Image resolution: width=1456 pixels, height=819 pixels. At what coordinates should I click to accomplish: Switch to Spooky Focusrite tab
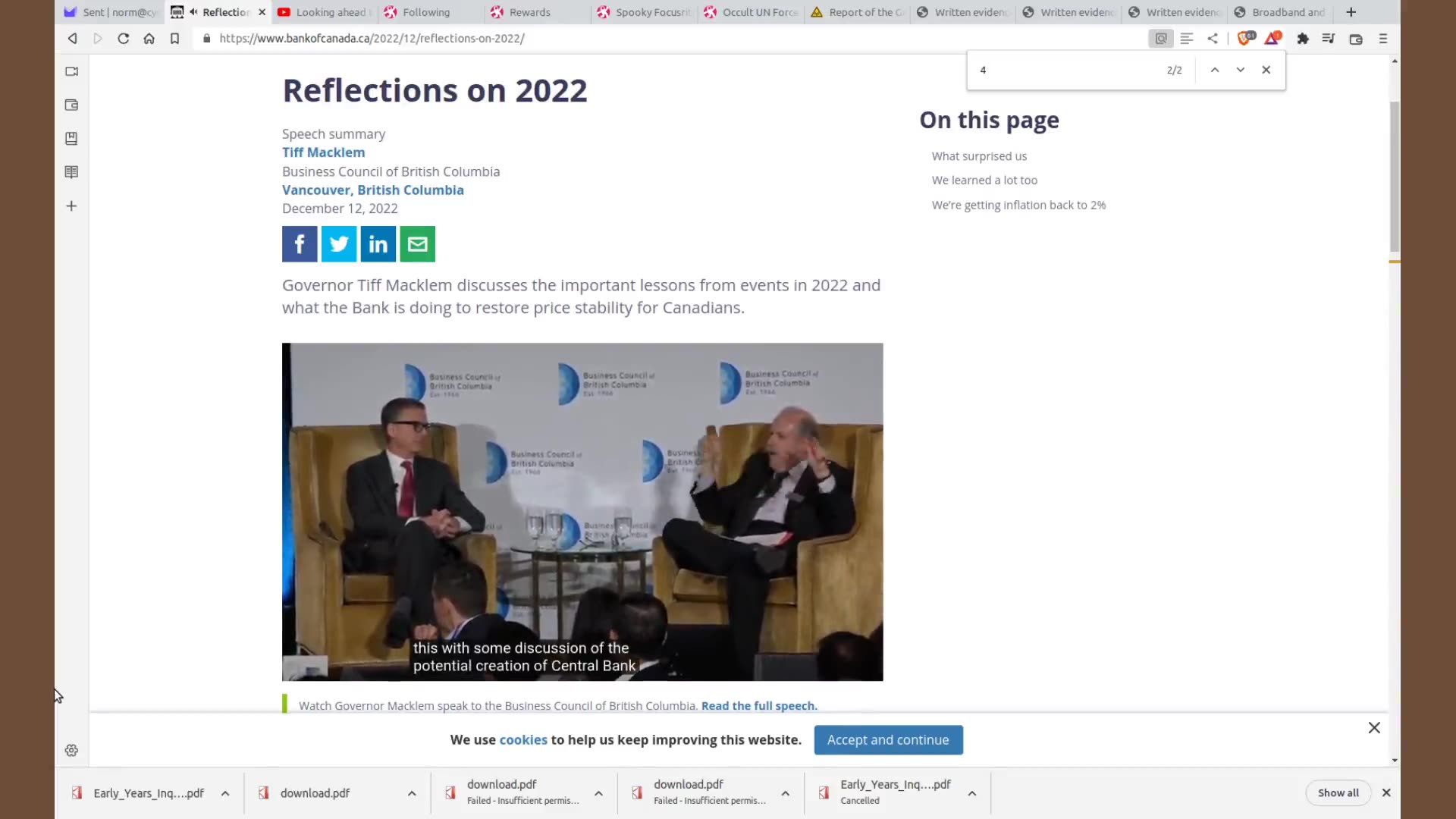(x=652, y=12)
